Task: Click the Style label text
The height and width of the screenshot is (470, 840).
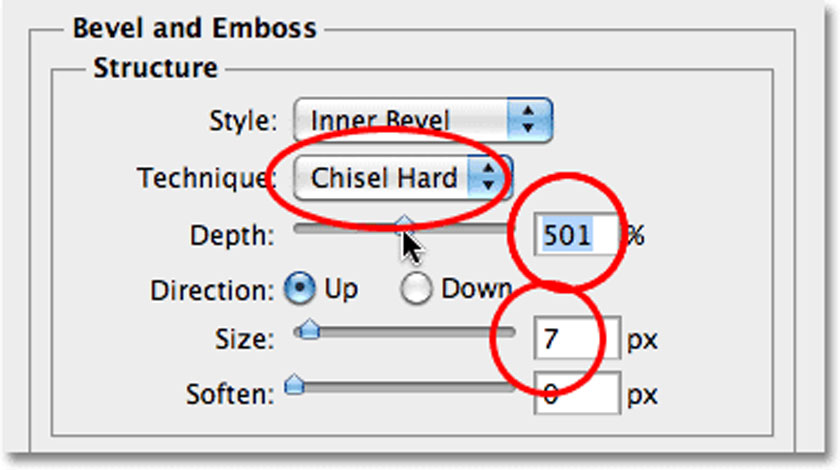Action: click(x=243, y=121)
